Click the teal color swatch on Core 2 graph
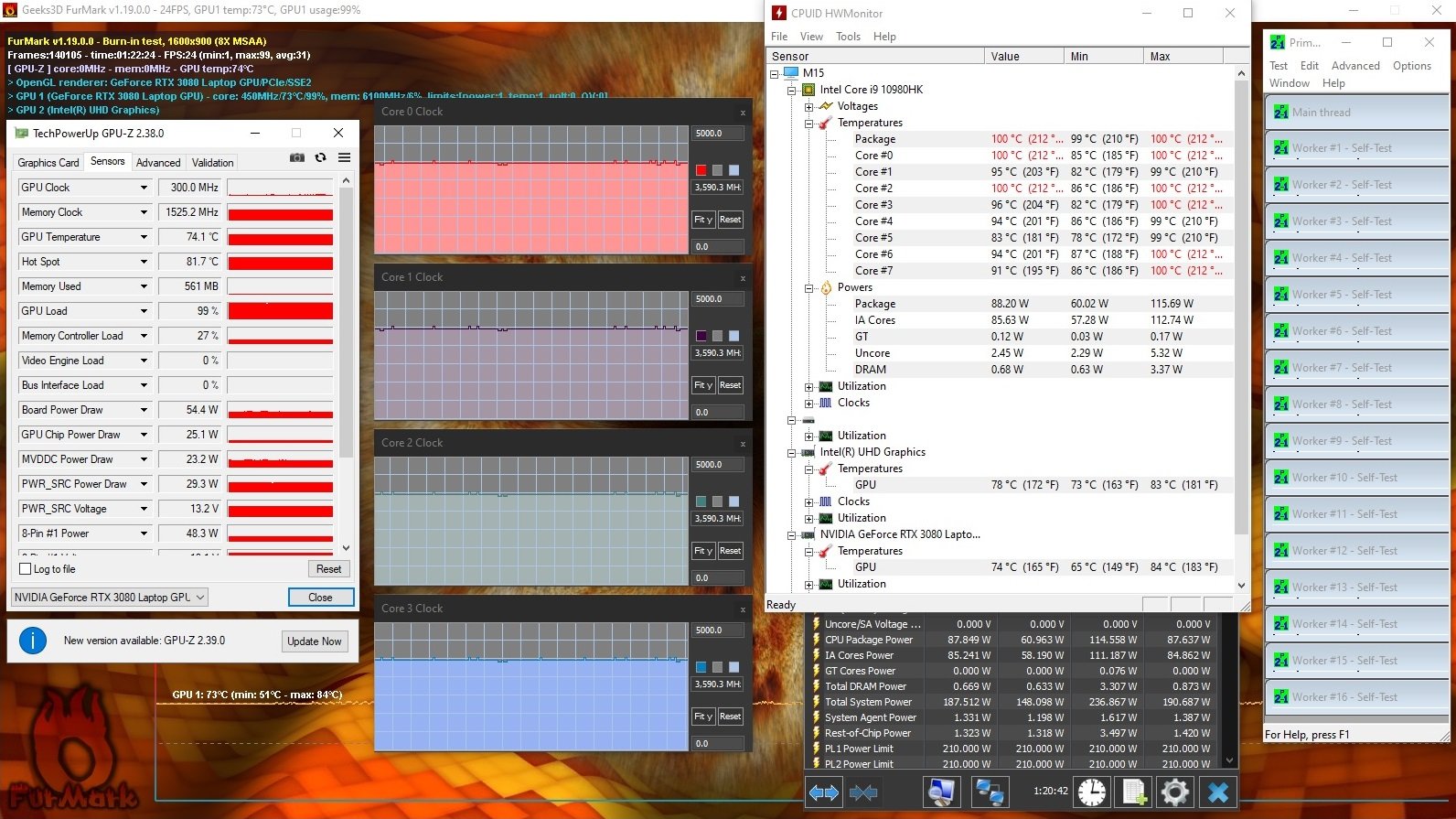This screenshot has height=819, width=1456. pos(701,501)
